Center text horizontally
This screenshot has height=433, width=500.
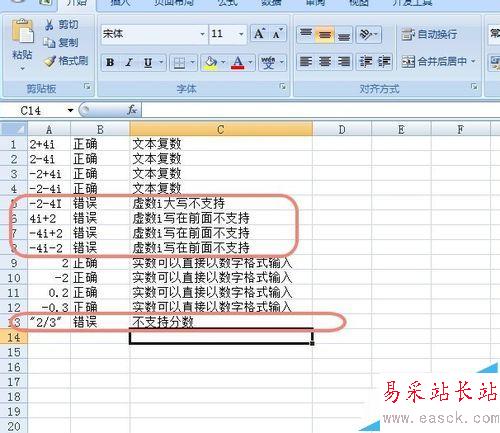[x=325, y=62]
